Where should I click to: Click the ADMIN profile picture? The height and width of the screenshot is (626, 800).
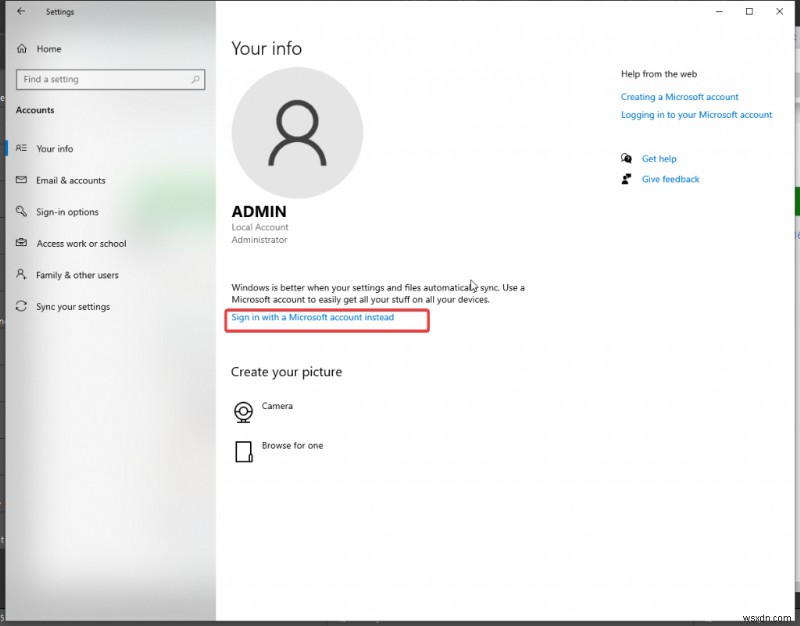tap(297, 132)
